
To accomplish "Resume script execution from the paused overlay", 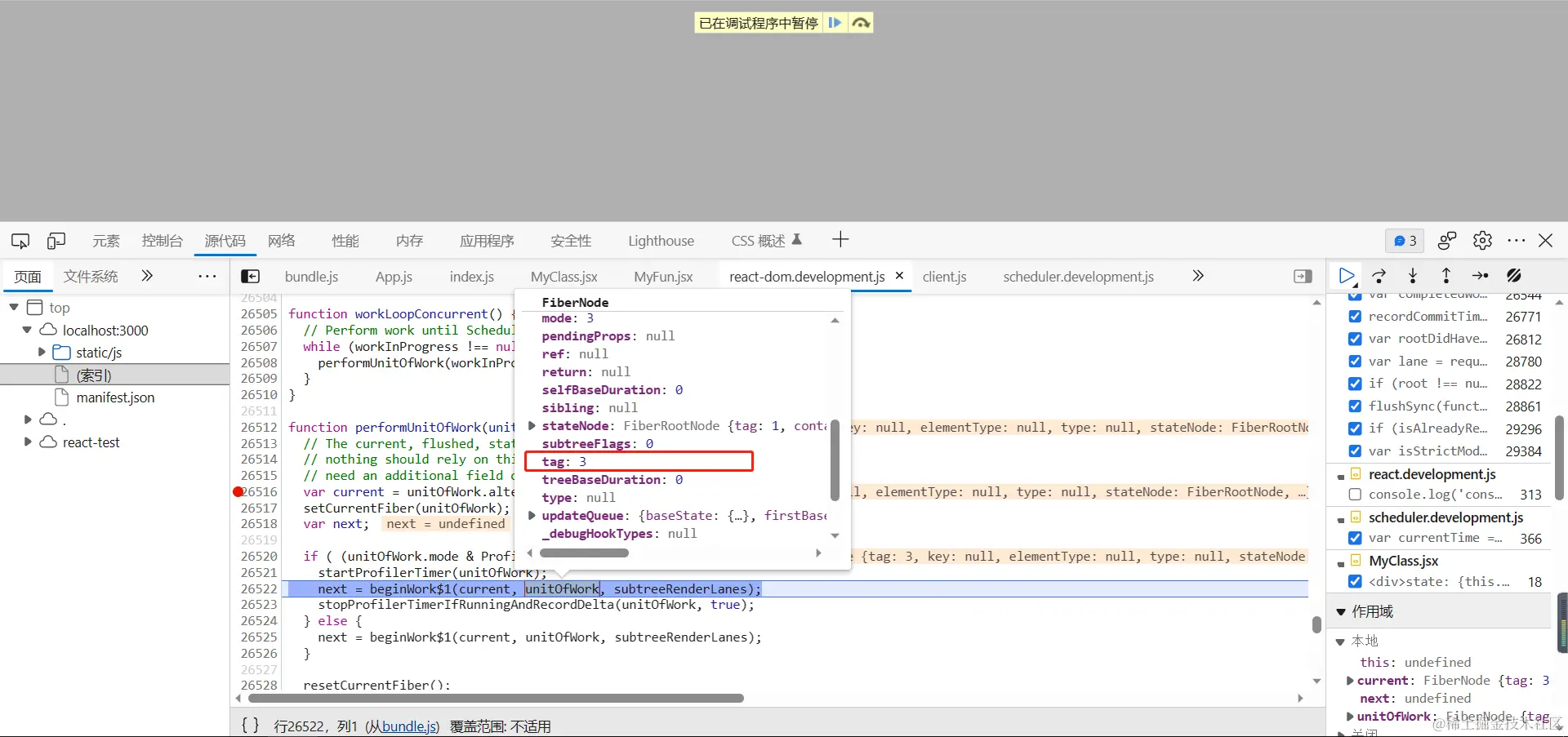I will [x=835, y=23].
